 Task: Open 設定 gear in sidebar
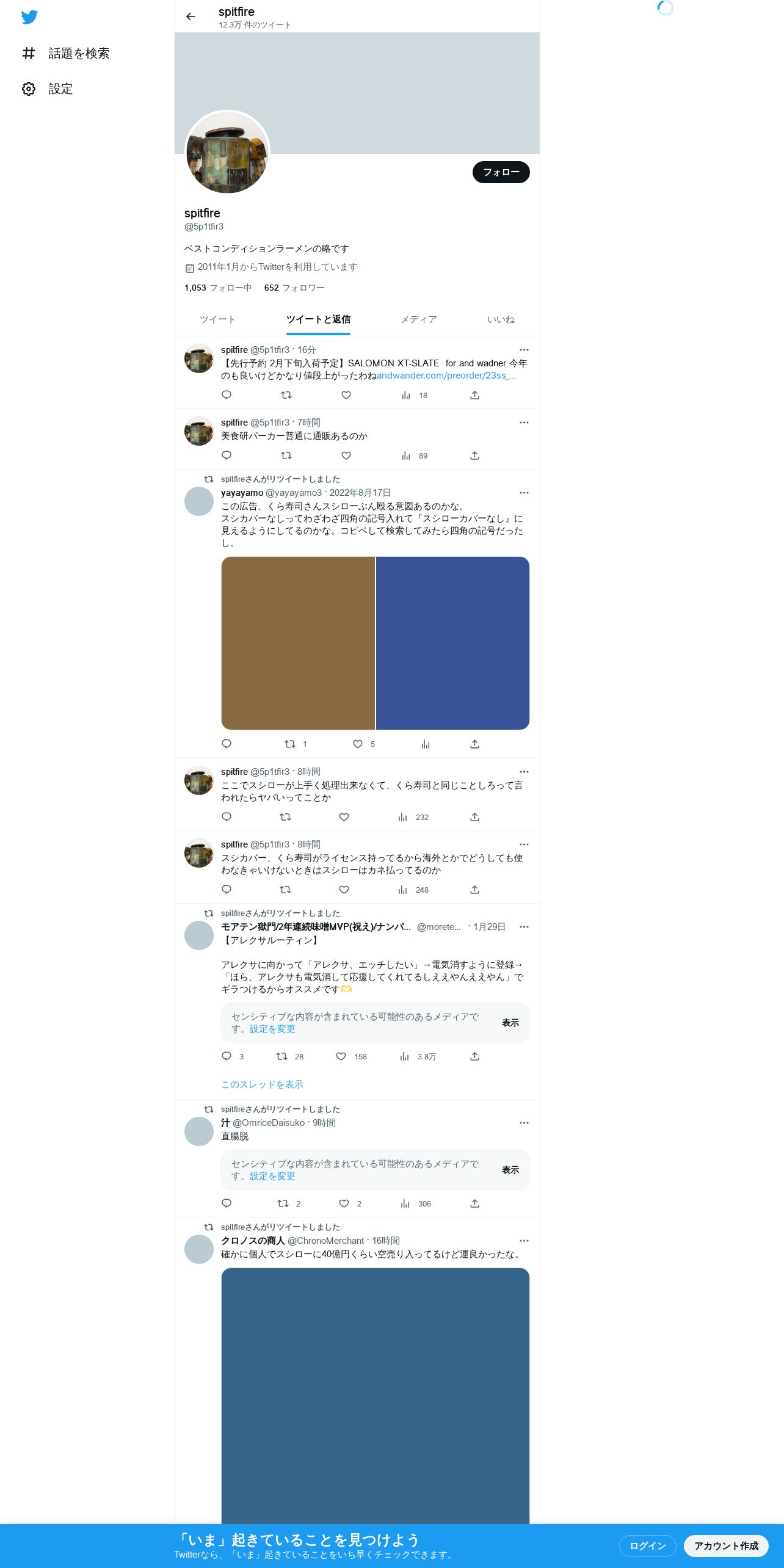click(x=29, y=89)
